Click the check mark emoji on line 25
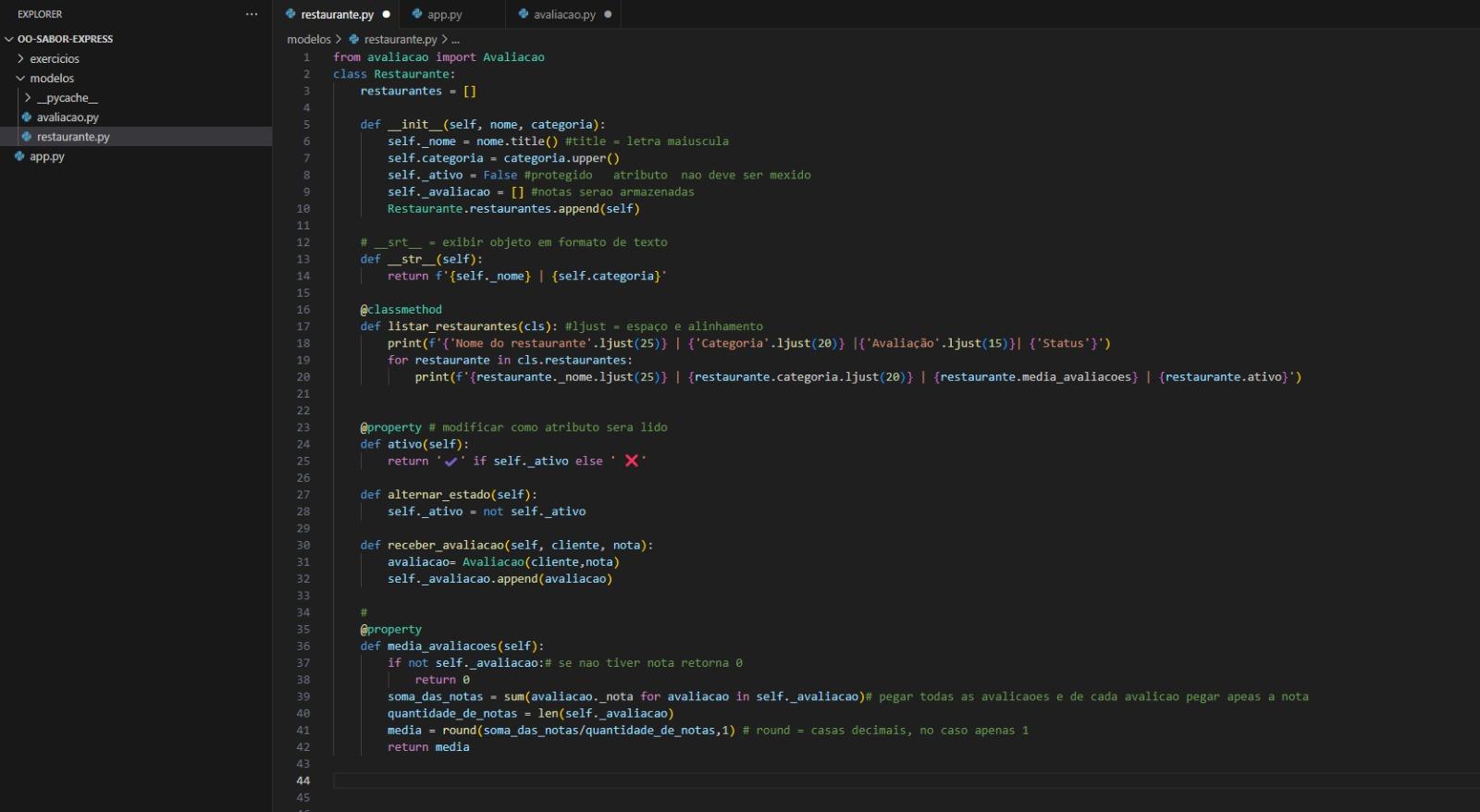1480x812 pixels. point(451,461)
